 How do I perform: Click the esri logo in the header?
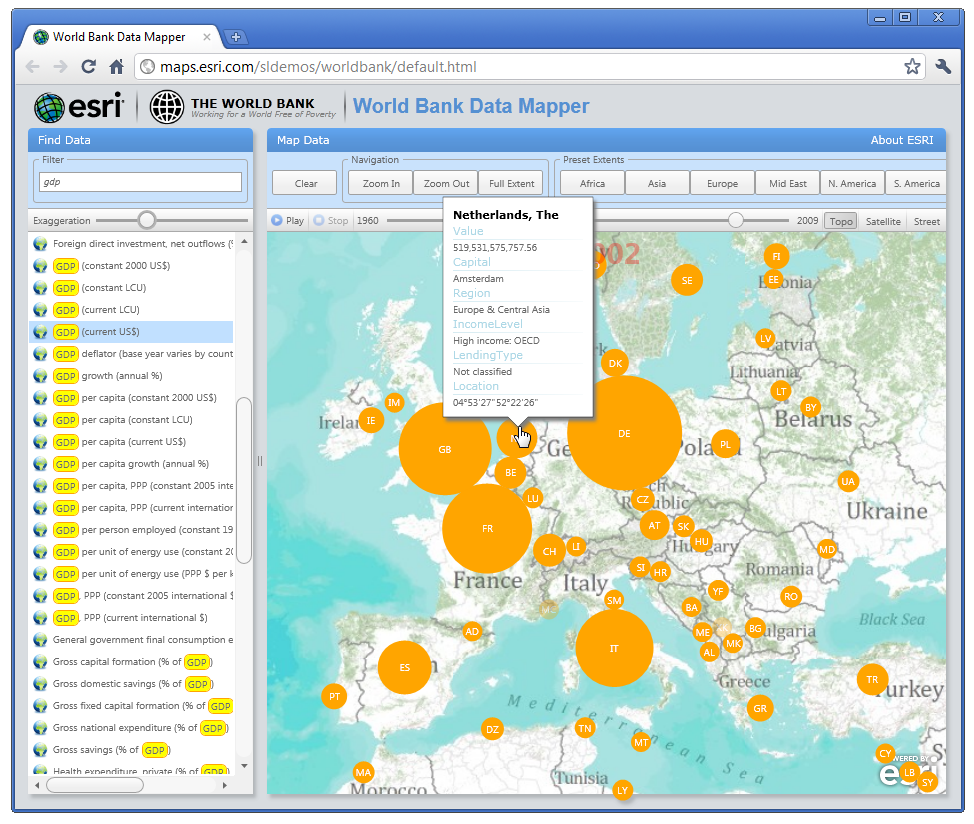79,107
